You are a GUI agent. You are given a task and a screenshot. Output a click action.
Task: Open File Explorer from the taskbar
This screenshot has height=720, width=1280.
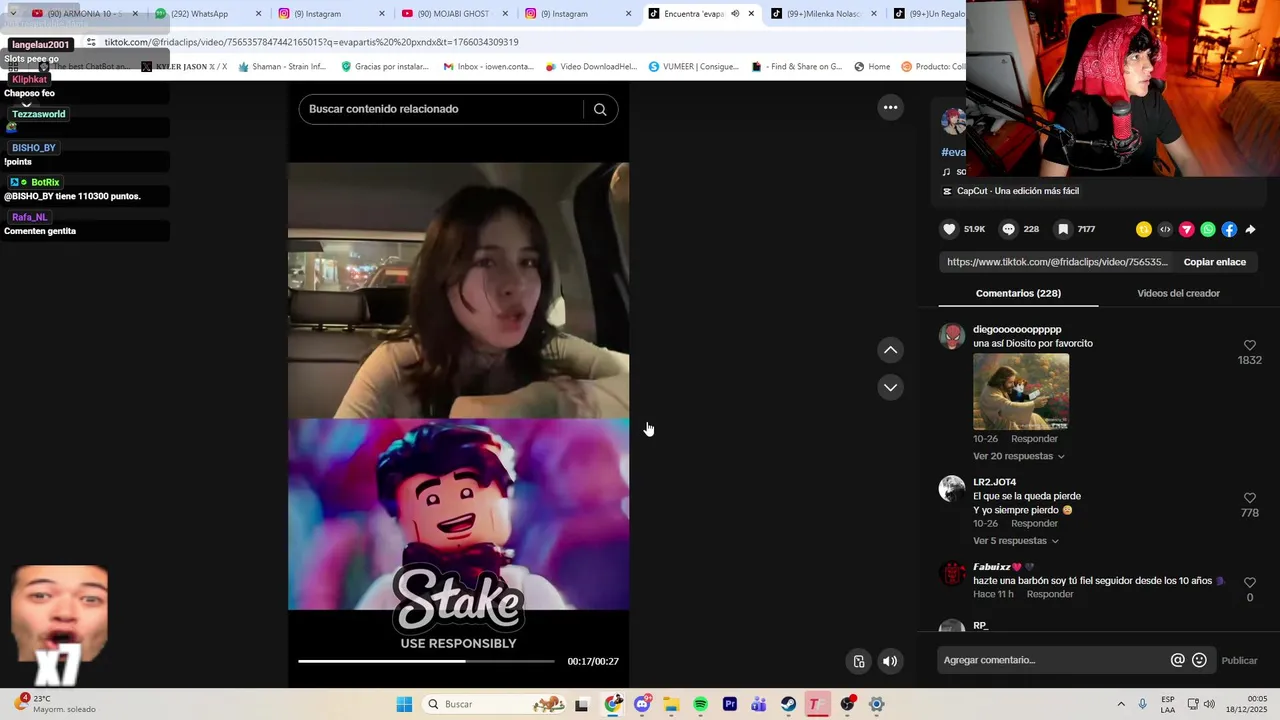tap(671, 704)
